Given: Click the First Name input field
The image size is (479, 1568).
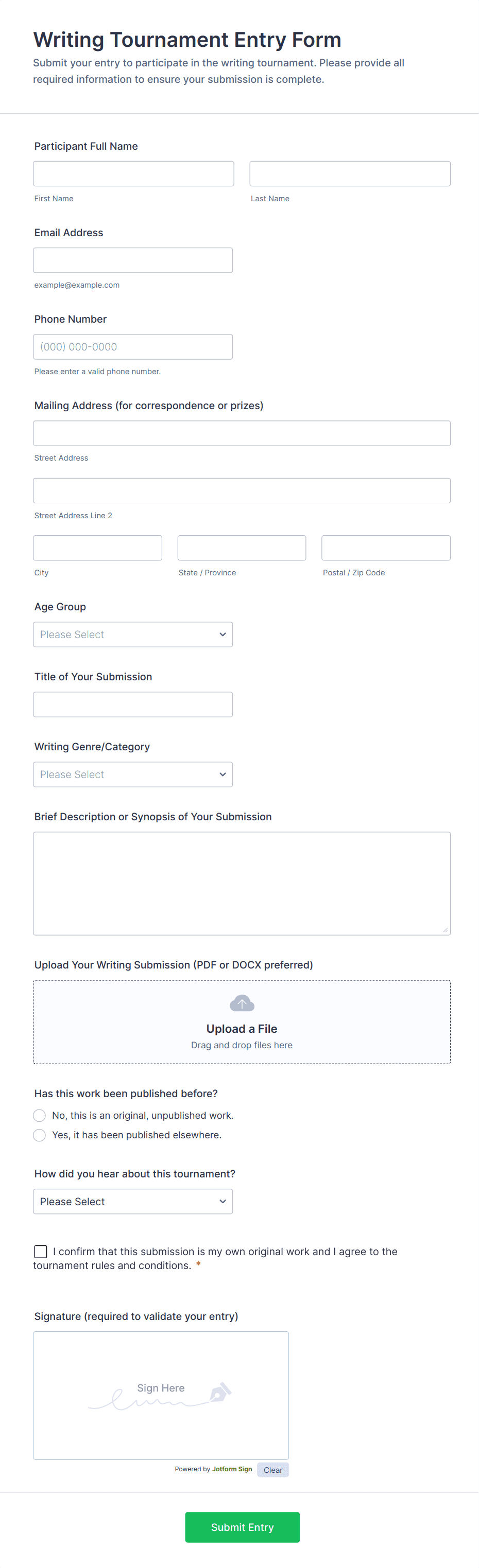Looking at the screenshot, I should click(x=133, y=173).
